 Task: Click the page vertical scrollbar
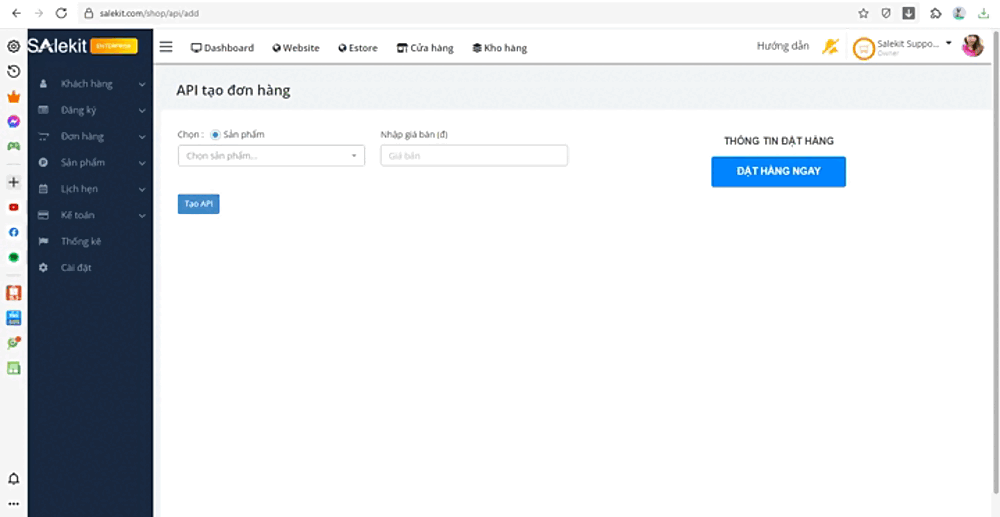click(997, 261)
